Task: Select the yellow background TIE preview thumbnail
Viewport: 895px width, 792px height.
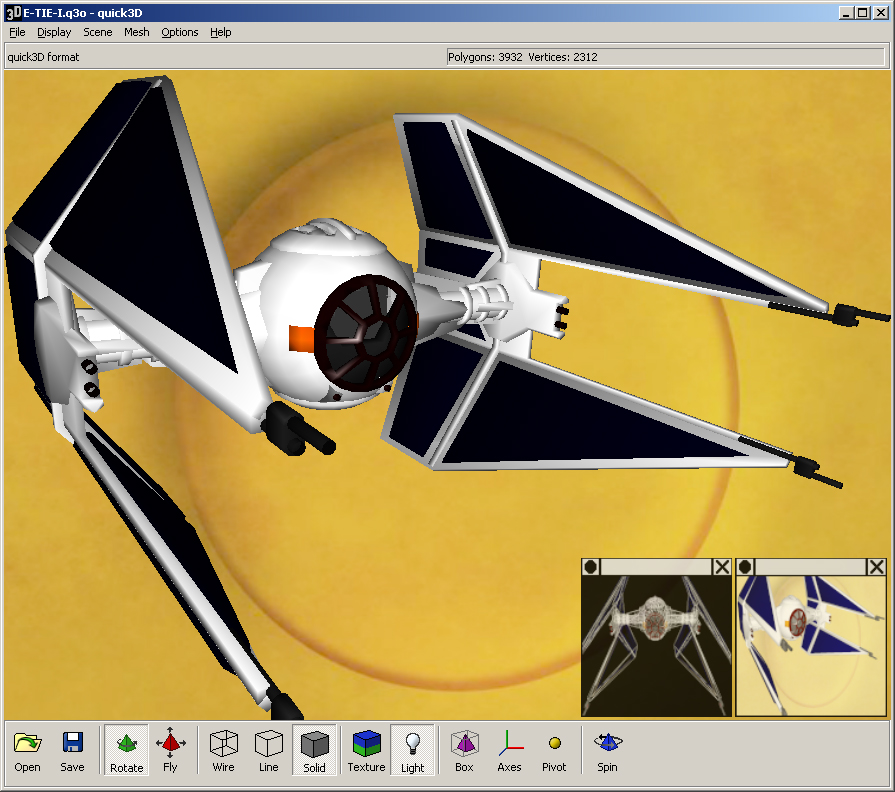Action: pos(811,645)
